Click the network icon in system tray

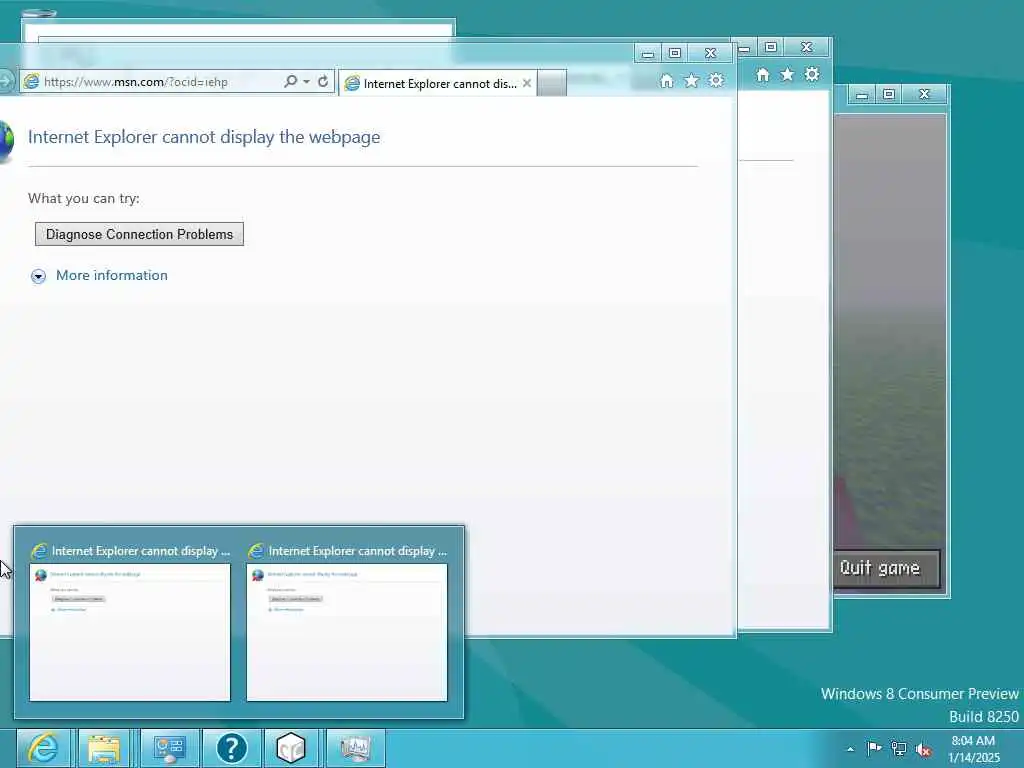pyautogui.click(x=899, y=749)
